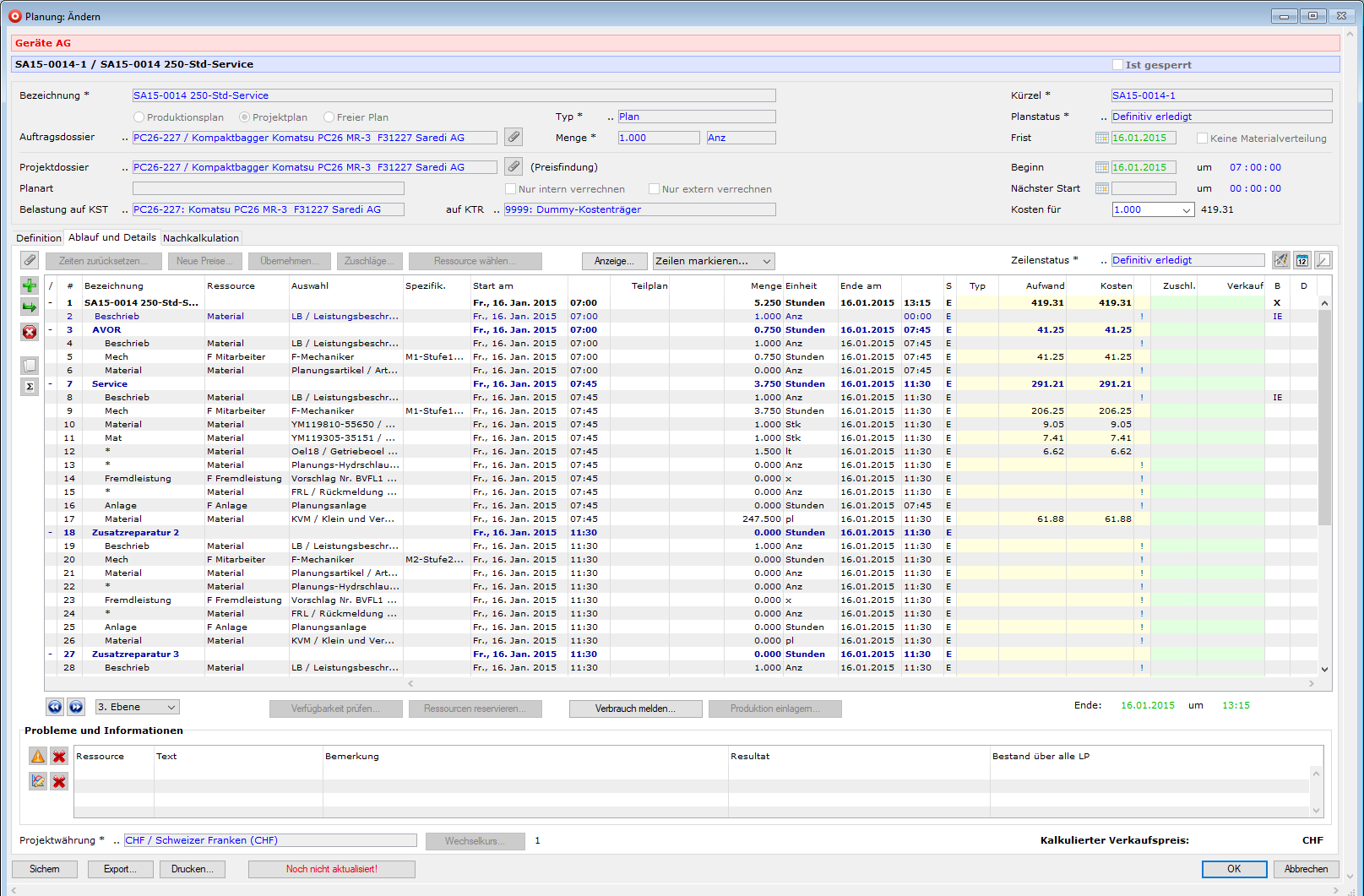Collapse the Service group row 7

(51, 384)
